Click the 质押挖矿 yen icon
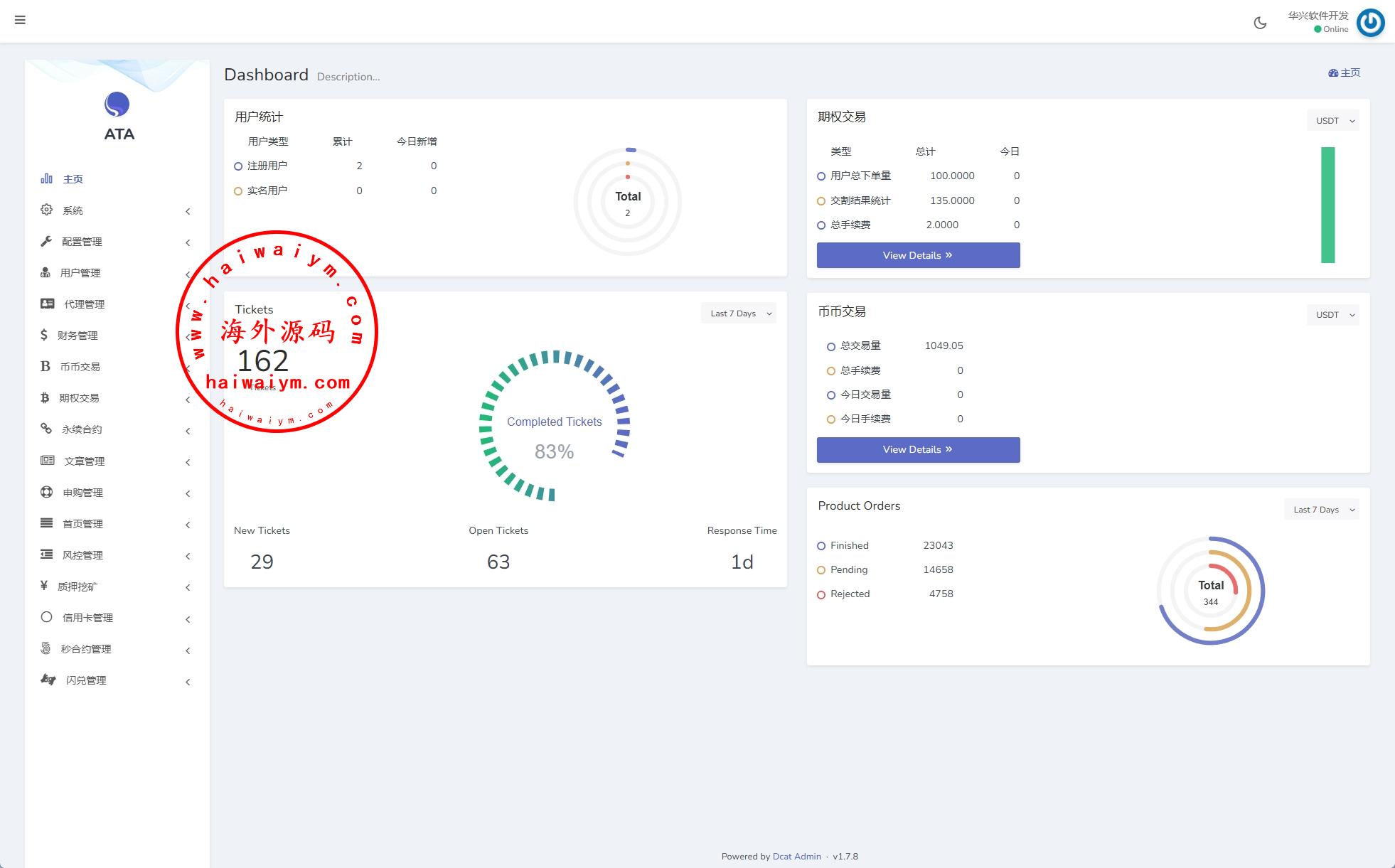 click(44, 586)
